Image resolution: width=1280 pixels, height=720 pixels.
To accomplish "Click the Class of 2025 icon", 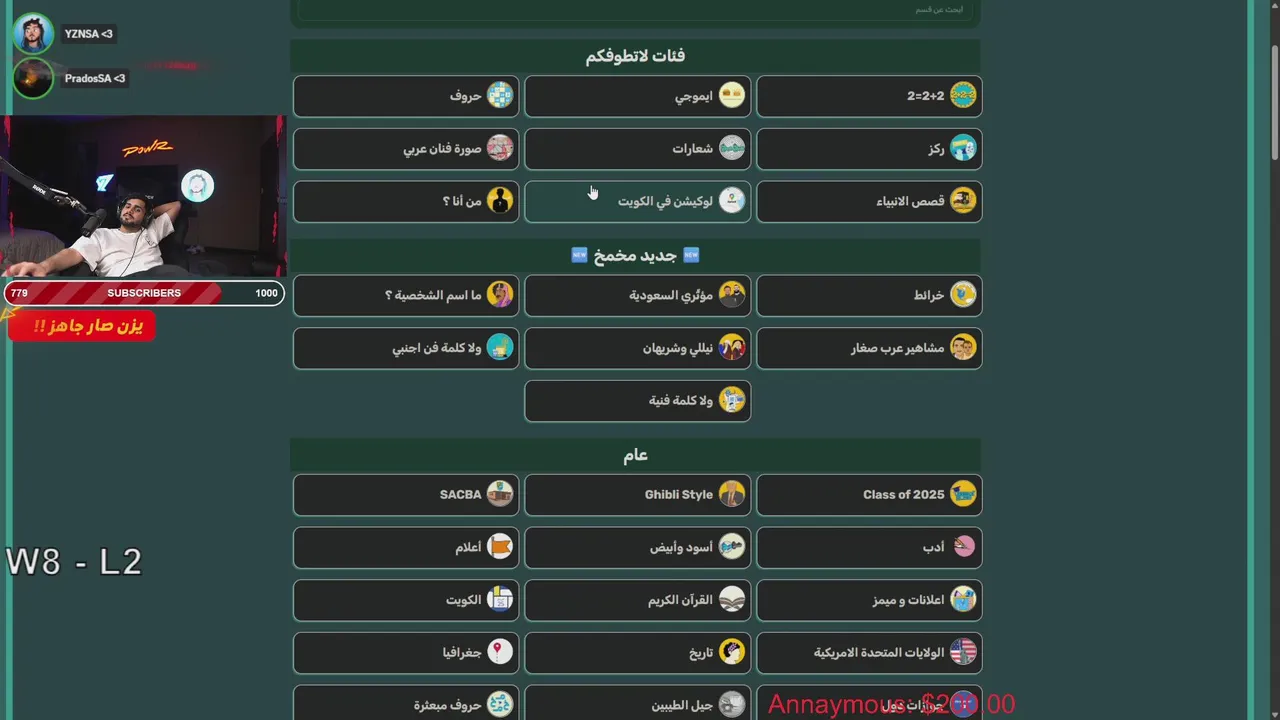I will point(963,494).
